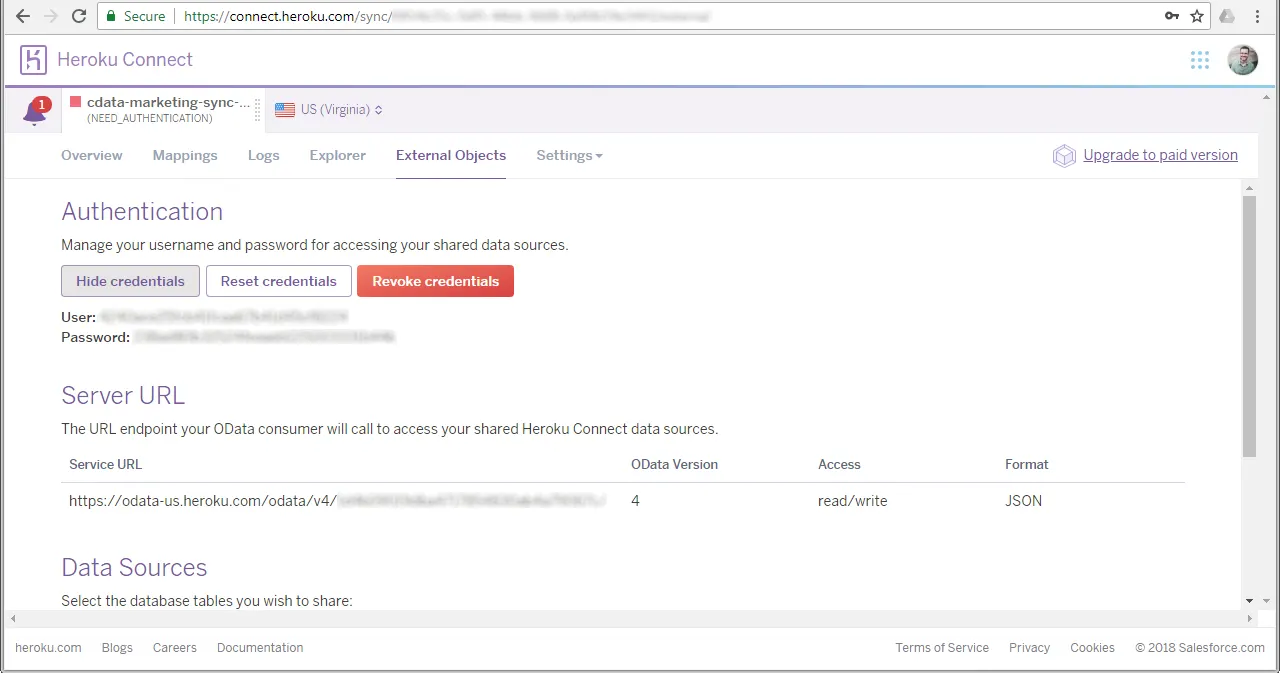
Task: Click the read/write access value
Action: click(853, 501)
